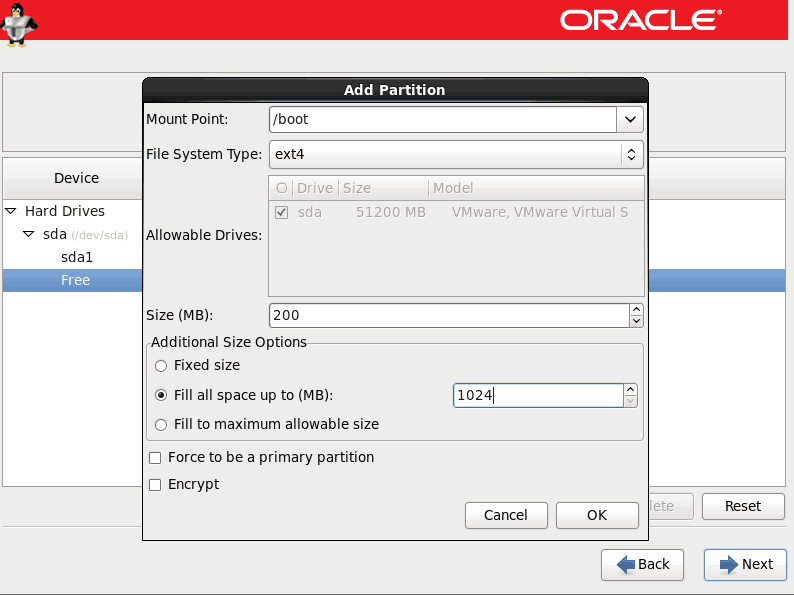794x595 pixels.
Task: Click the VMware Virtual S model cell
Action: coord(540,212)
